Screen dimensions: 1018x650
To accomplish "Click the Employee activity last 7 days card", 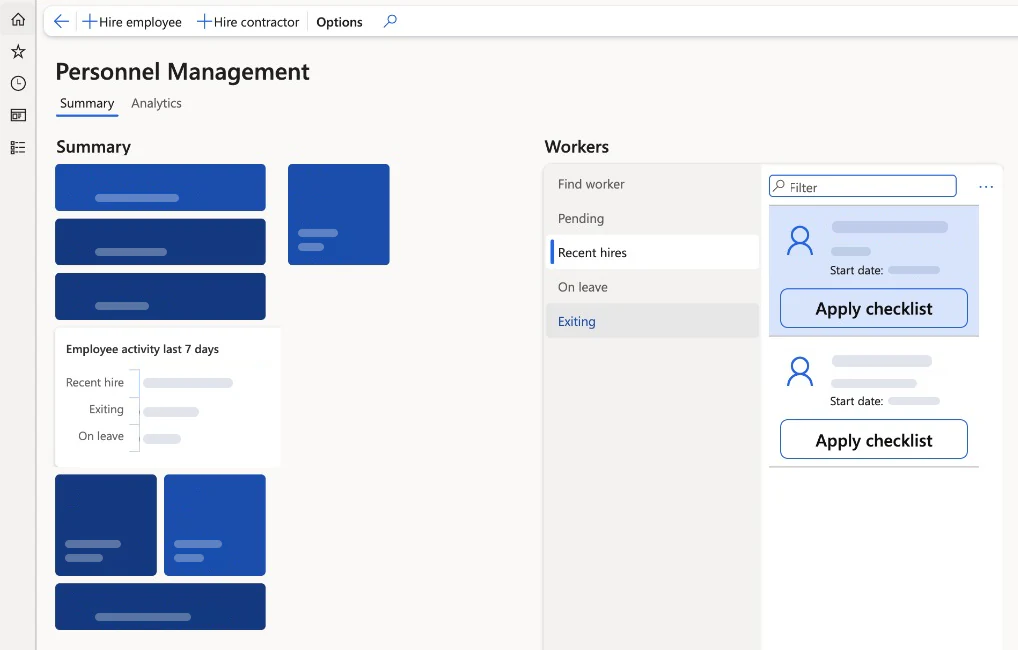I will 168,397.
